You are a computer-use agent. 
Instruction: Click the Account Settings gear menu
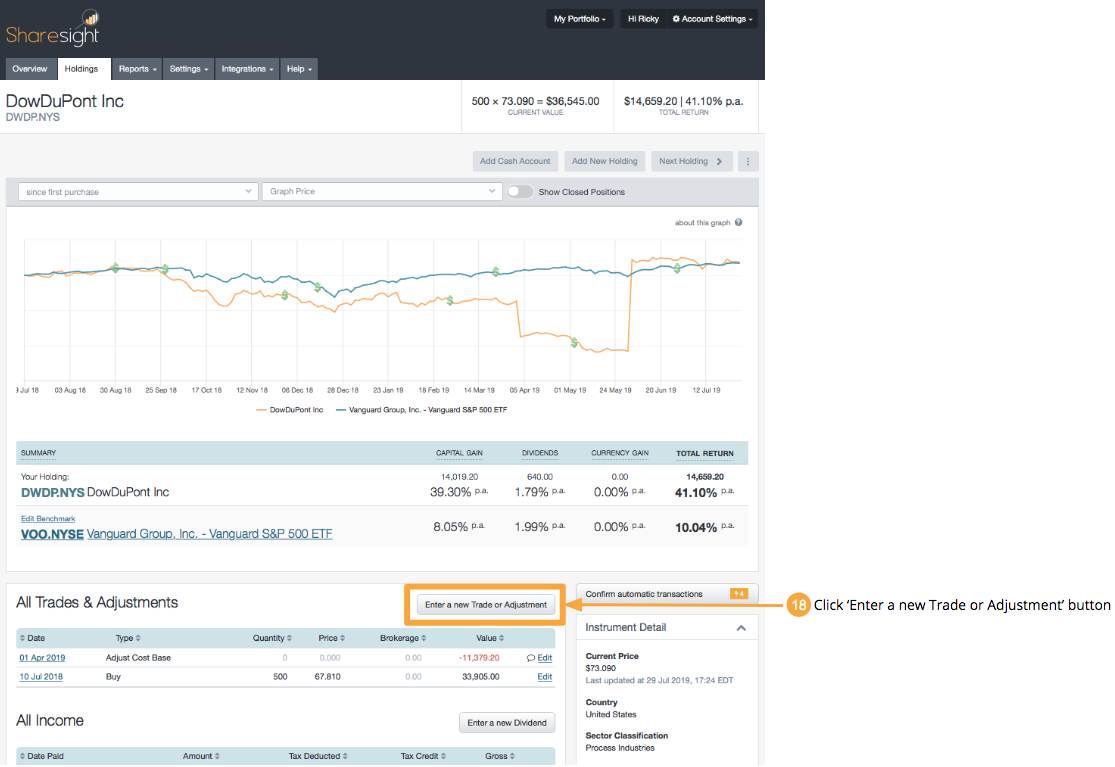point(713,19)
